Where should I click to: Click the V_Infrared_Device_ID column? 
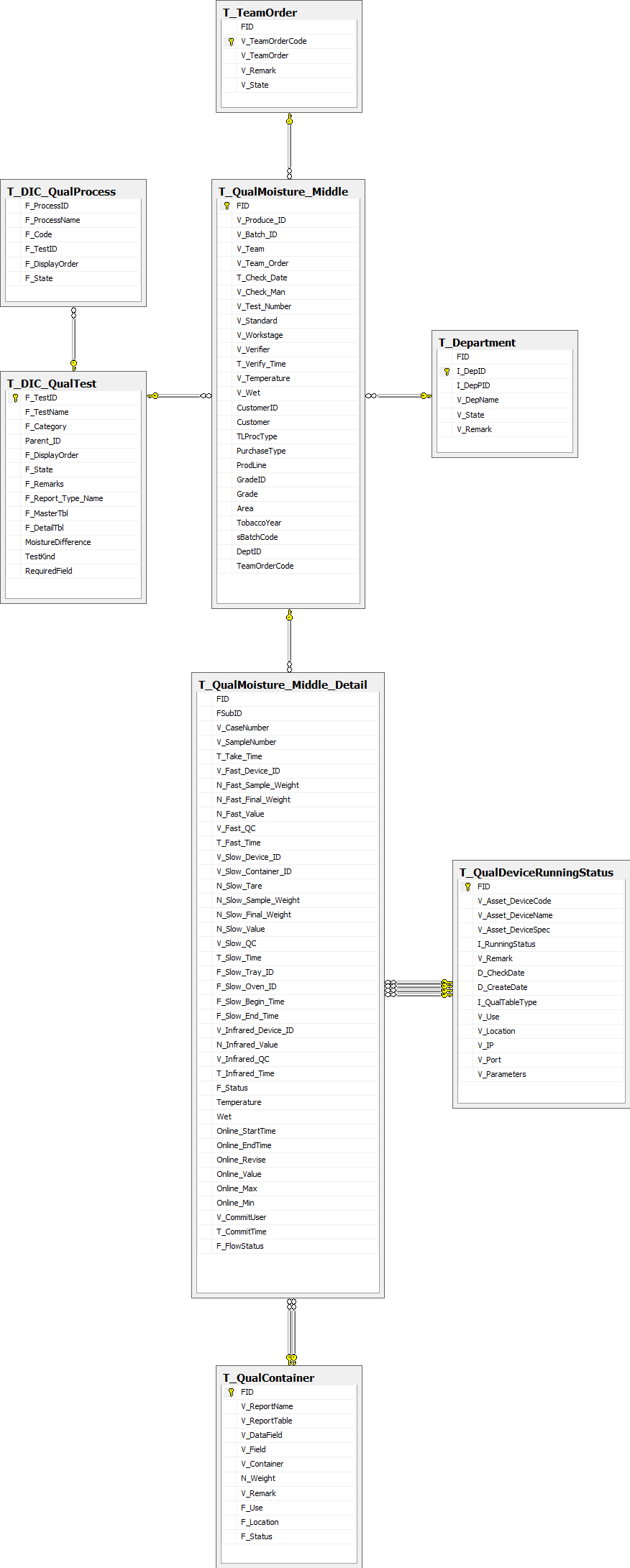pos(288,1030)
